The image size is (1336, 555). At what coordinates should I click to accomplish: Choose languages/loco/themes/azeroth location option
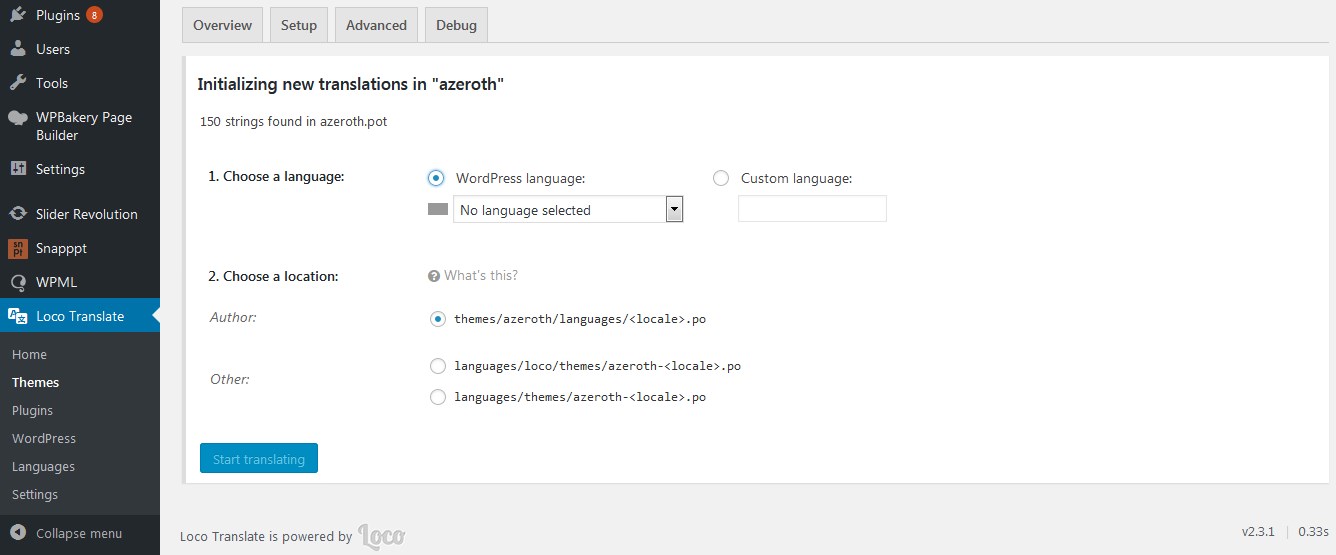click(437, 366)
